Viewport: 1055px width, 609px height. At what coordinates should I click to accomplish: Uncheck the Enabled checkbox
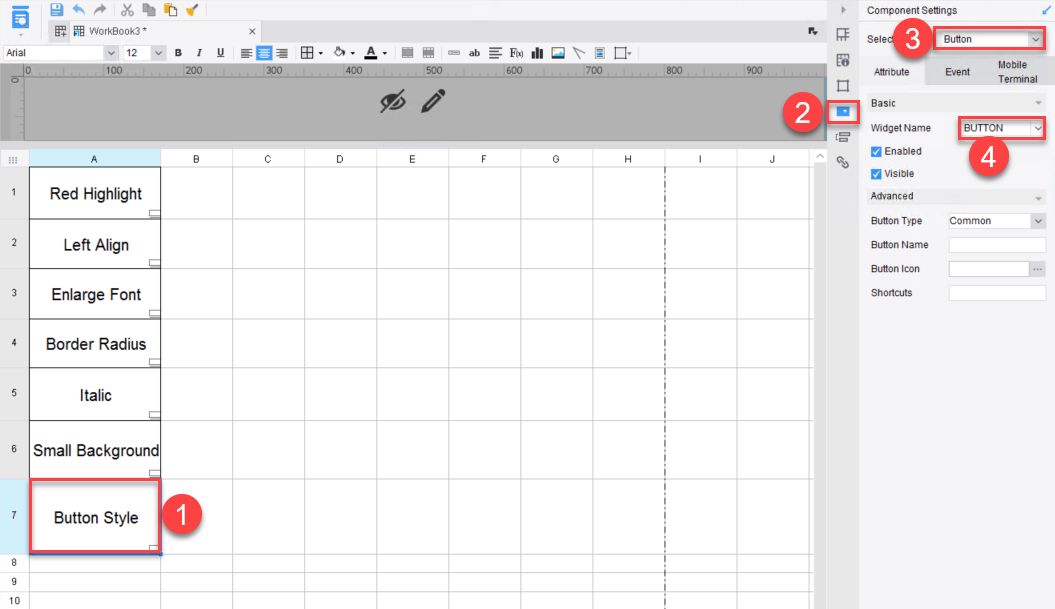pos(879,150)
